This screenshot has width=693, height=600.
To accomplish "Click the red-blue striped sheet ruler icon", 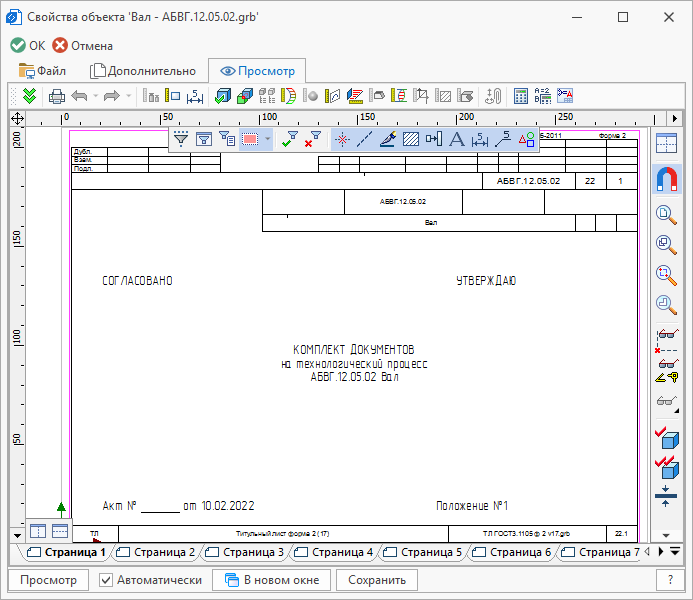I will point(355,96).
